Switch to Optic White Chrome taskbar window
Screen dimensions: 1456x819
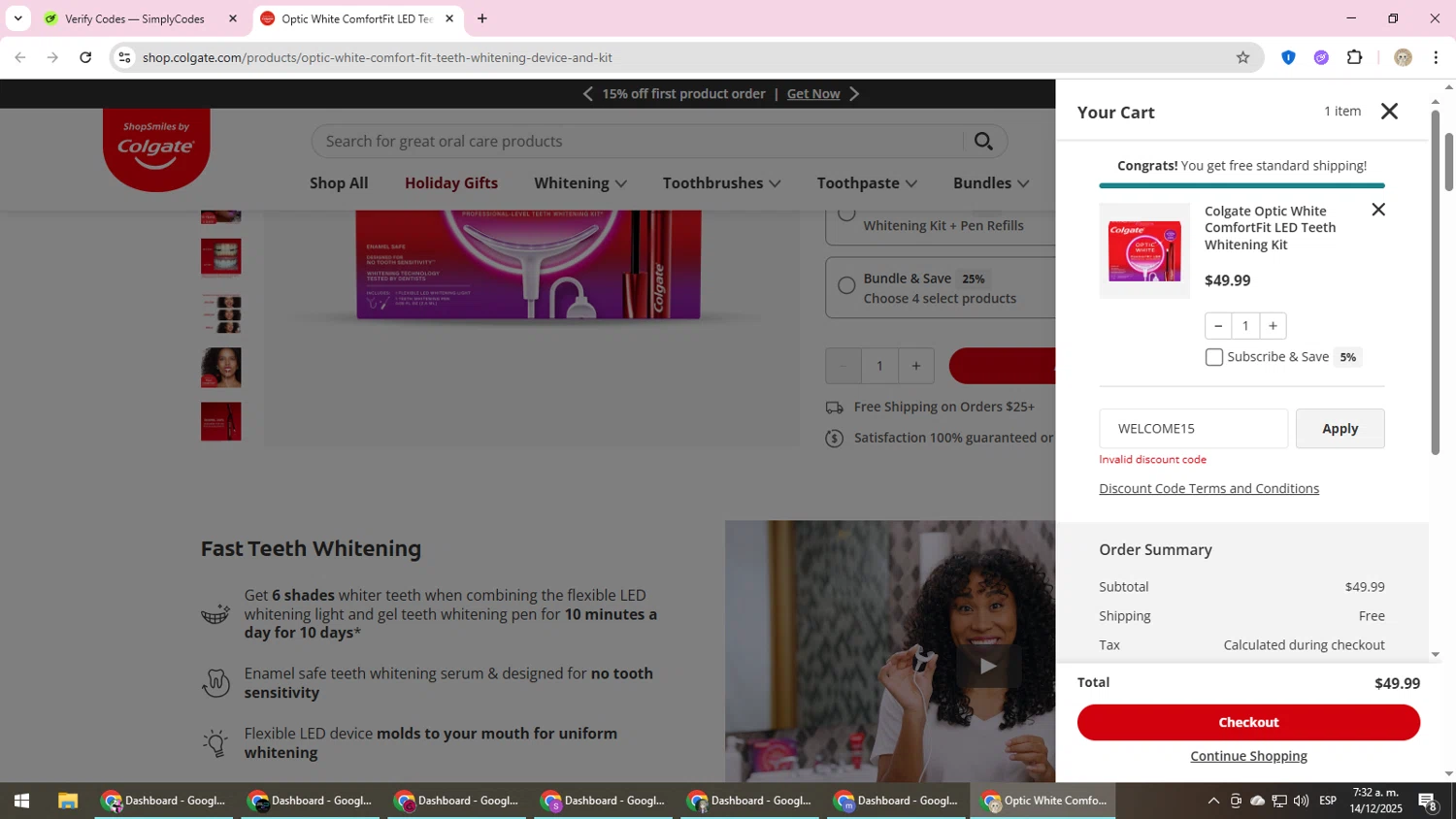pyautogui.click(x=1044, y=801)
